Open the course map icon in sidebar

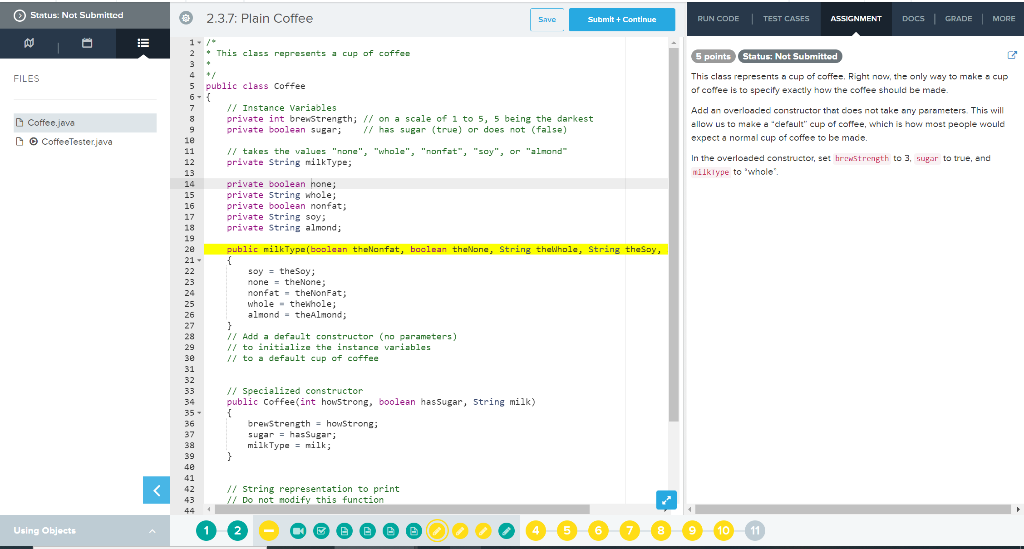[x=29, y=43]
